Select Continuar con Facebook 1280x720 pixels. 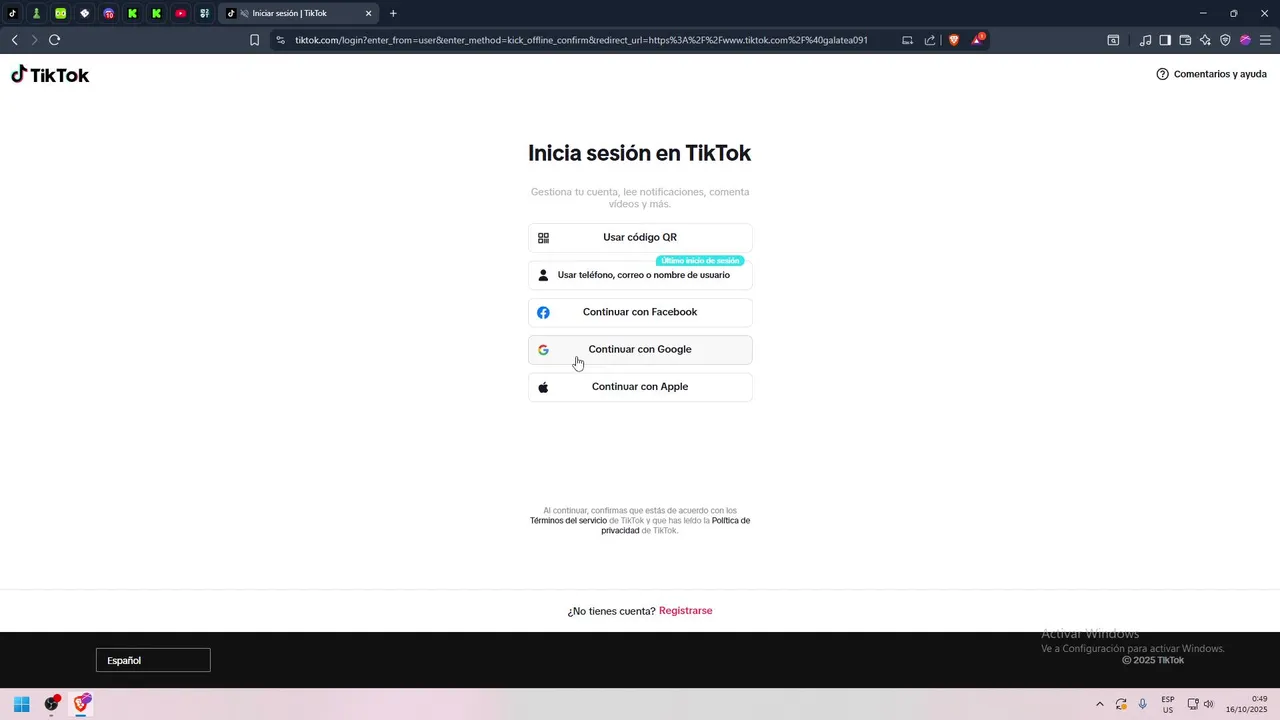click(640, 312)
